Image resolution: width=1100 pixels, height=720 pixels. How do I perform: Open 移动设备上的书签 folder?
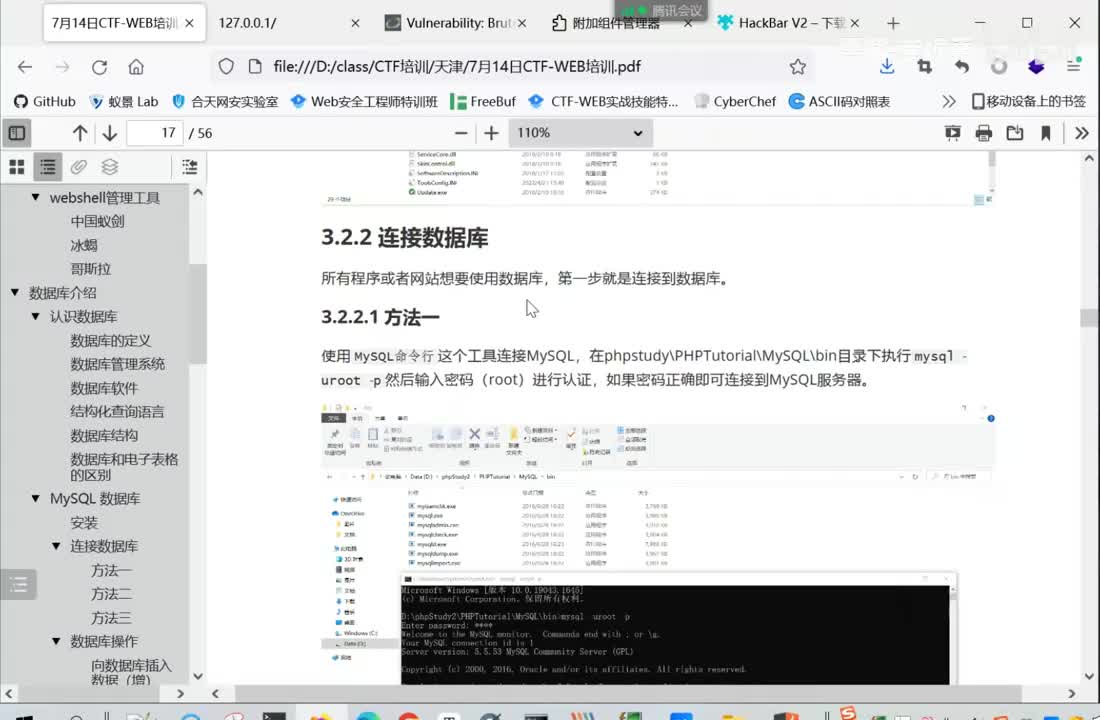tap(1028, 102)
